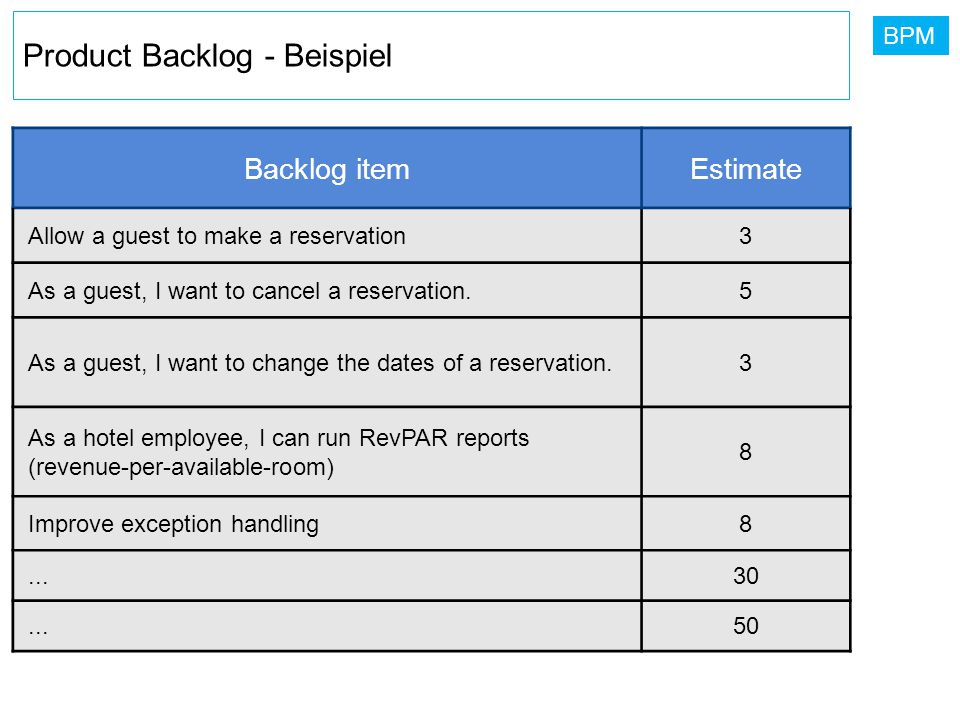
Task: Click the estimate value 30
Action: click(x=746, y=576)
